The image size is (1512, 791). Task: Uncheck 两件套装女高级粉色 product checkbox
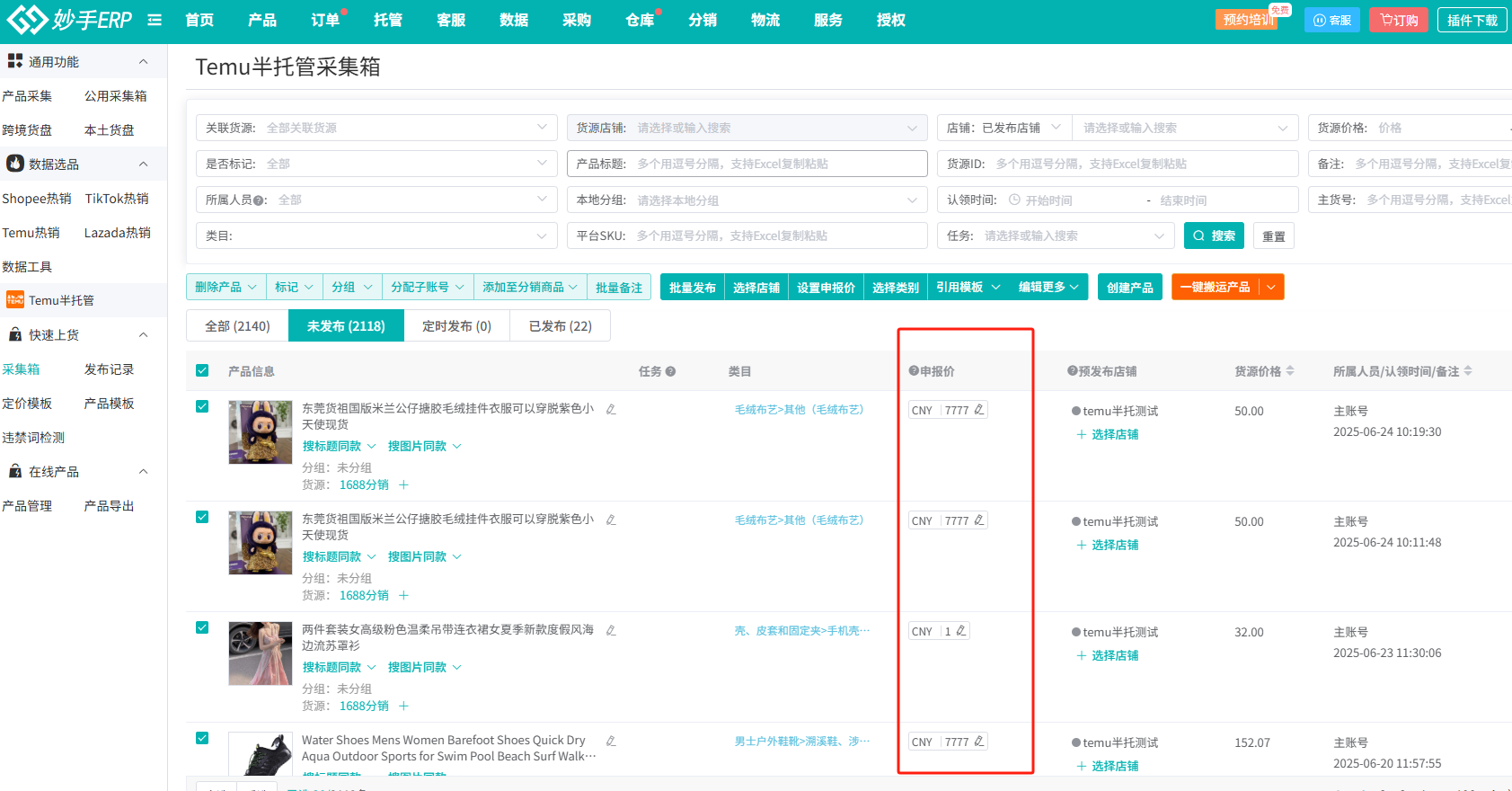tap(202, 627)
